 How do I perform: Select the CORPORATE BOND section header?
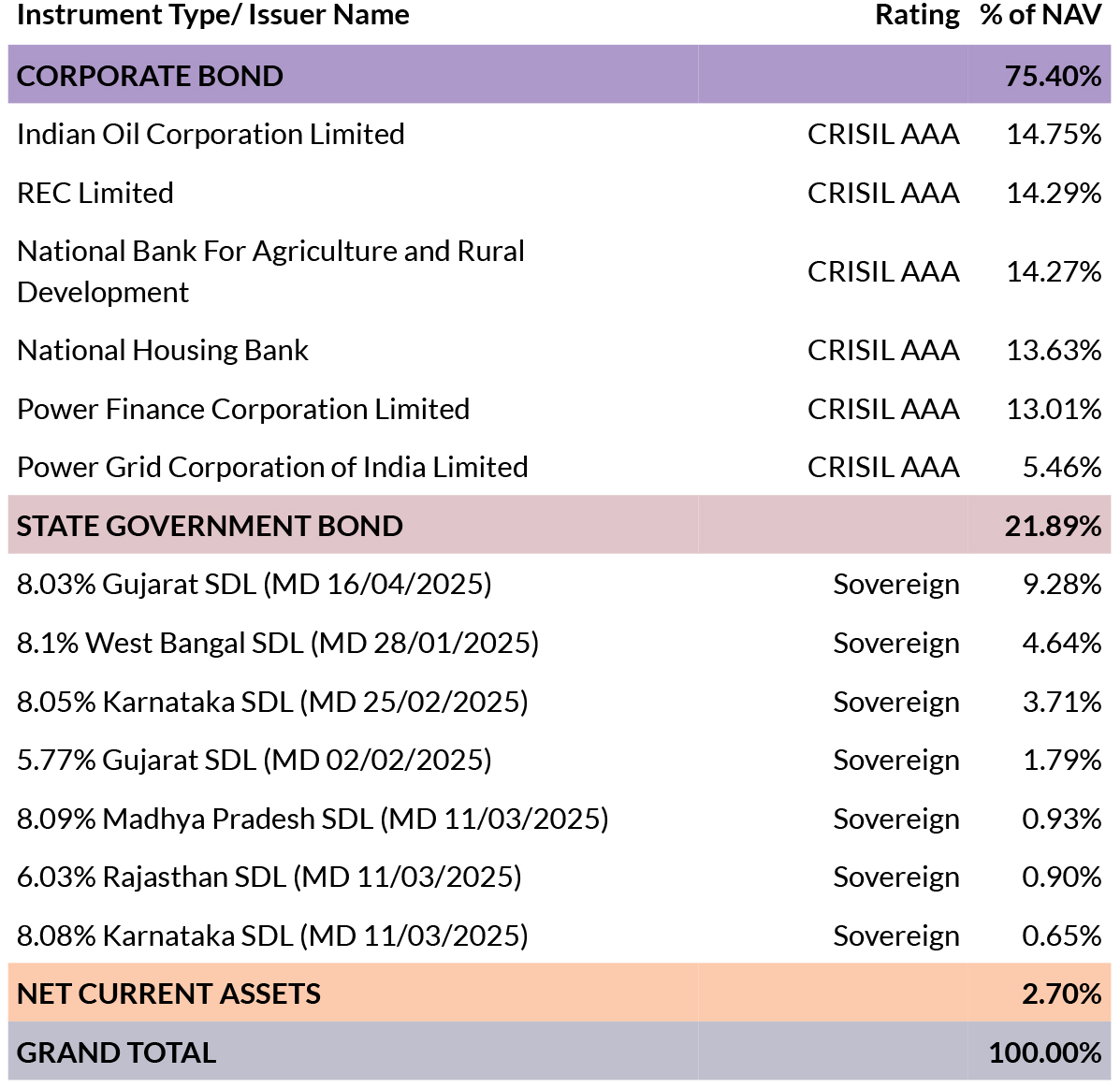coord(560,75)
